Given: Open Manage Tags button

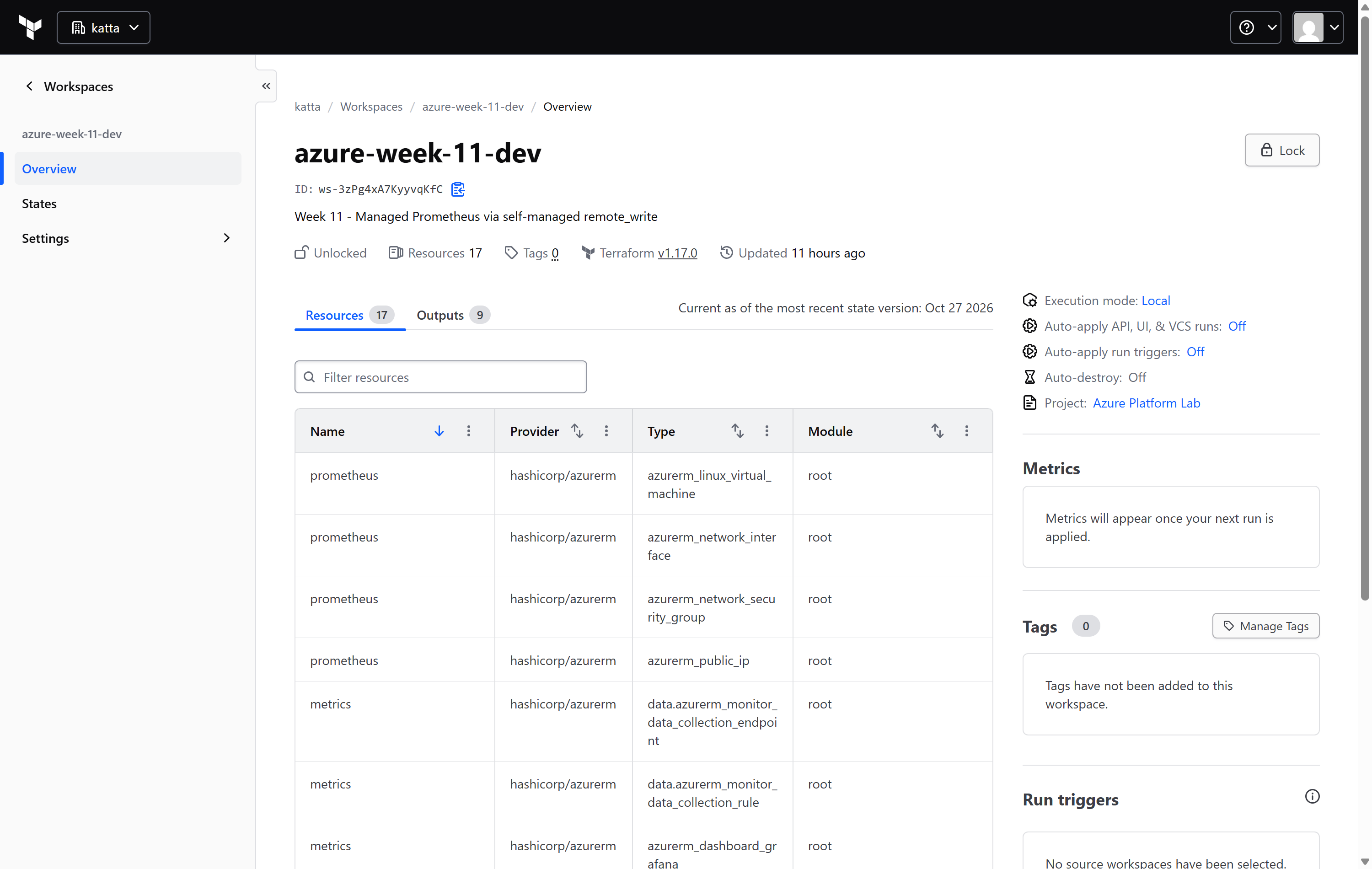Looking at the screenshot, I should pyautogui.click(x=1265, y=626).
